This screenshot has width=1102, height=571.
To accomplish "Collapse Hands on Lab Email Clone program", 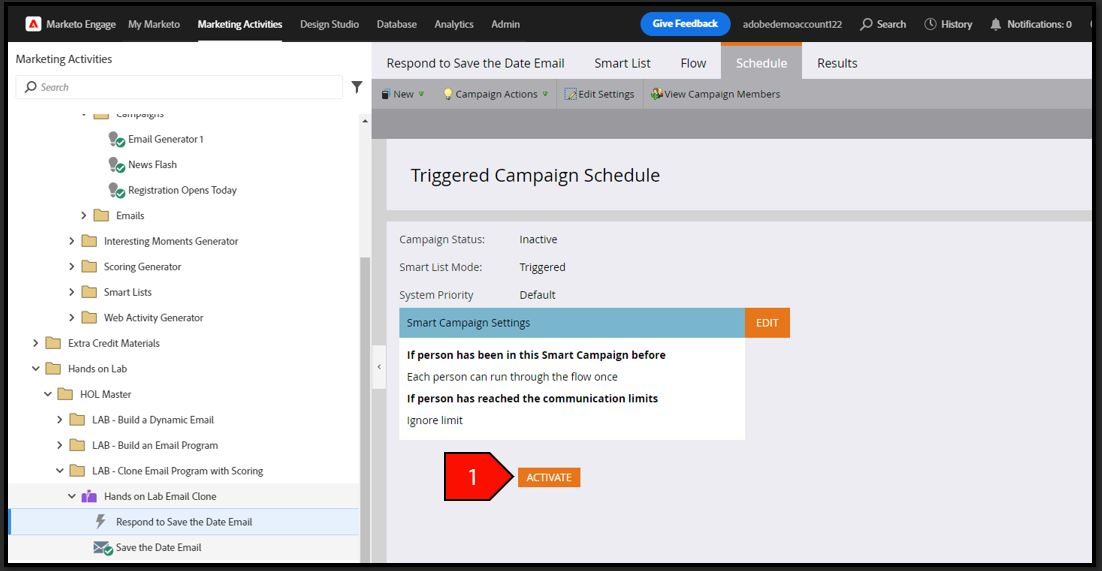I will [72, 496].
